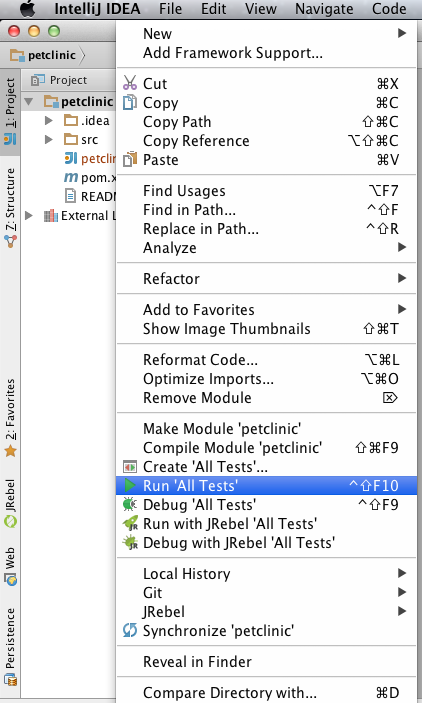422x703 pixels.
Task: Open the Navigate menu in menu bar
Action: [324, 9]
